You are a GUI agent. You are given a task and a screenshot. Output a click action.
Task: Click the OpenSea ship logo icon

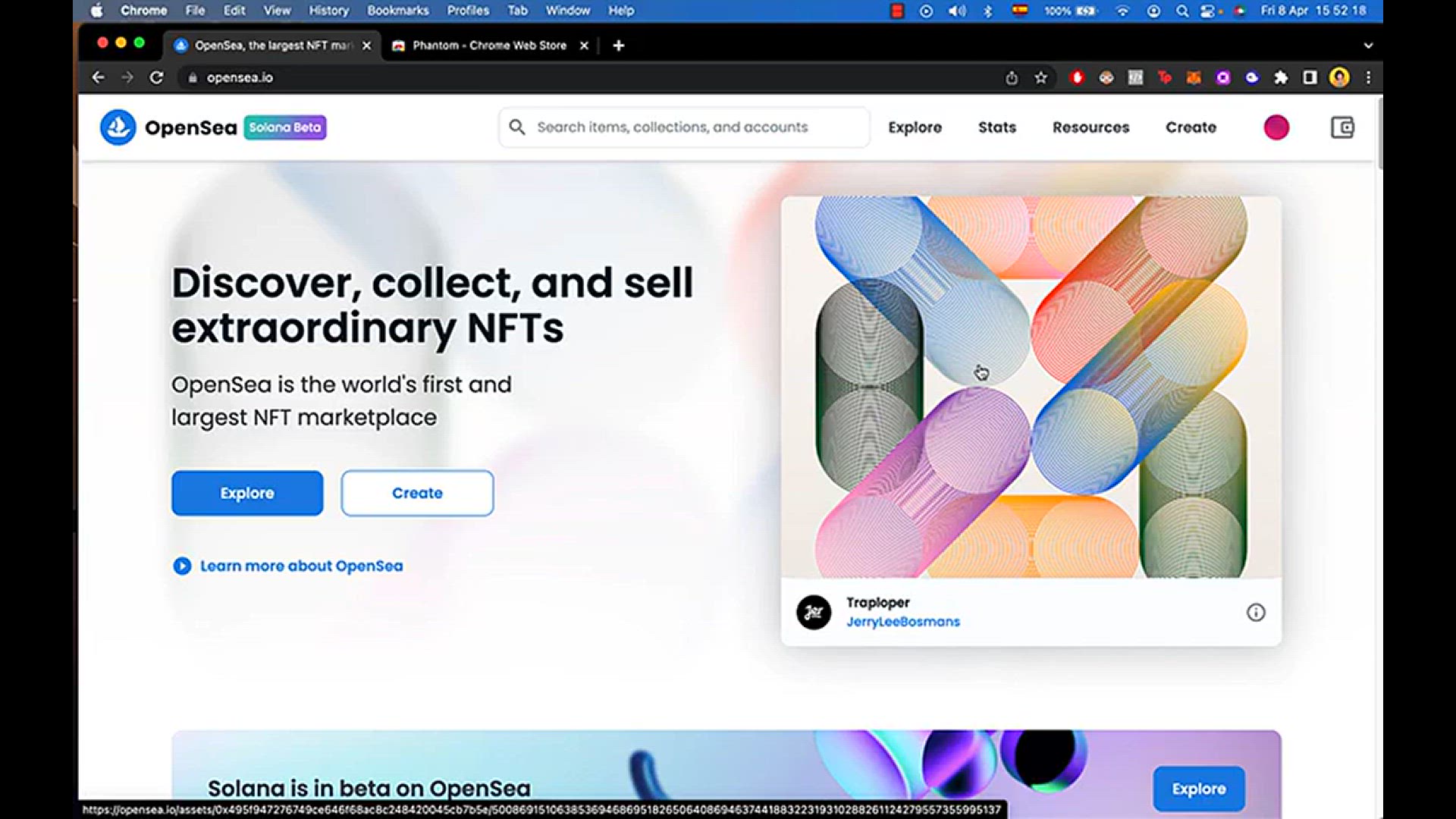(118, 127)
